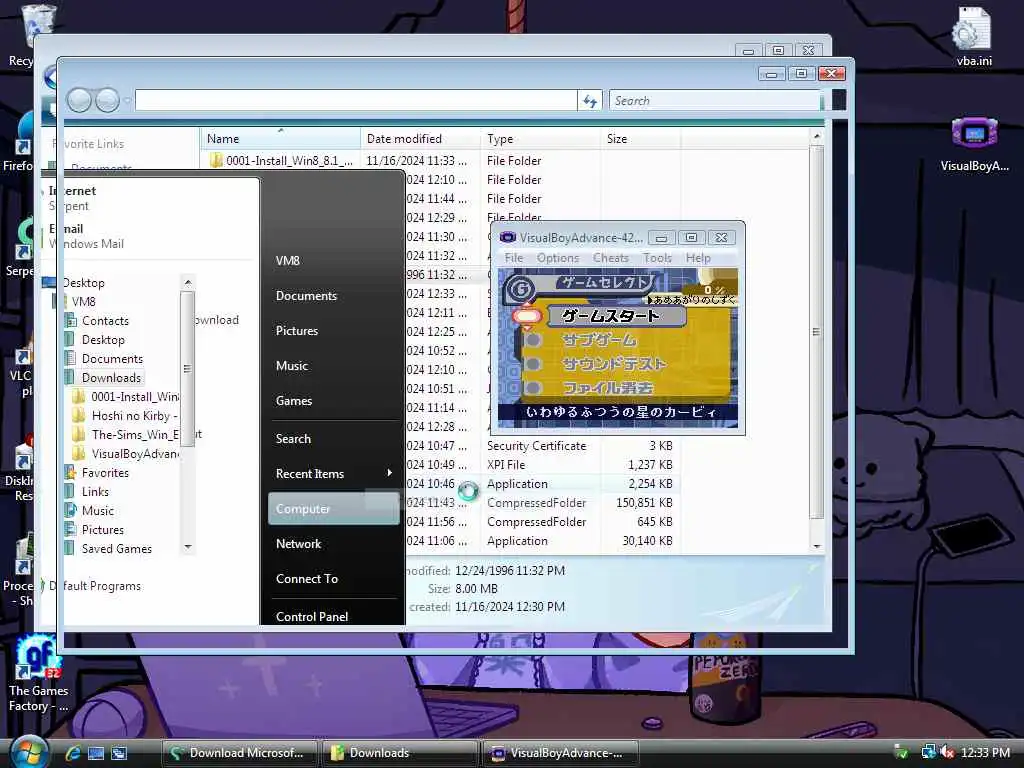Select Saved Games in folder tree
Image resolution: width=1024 pixels, height=768 pixels.
116,549
